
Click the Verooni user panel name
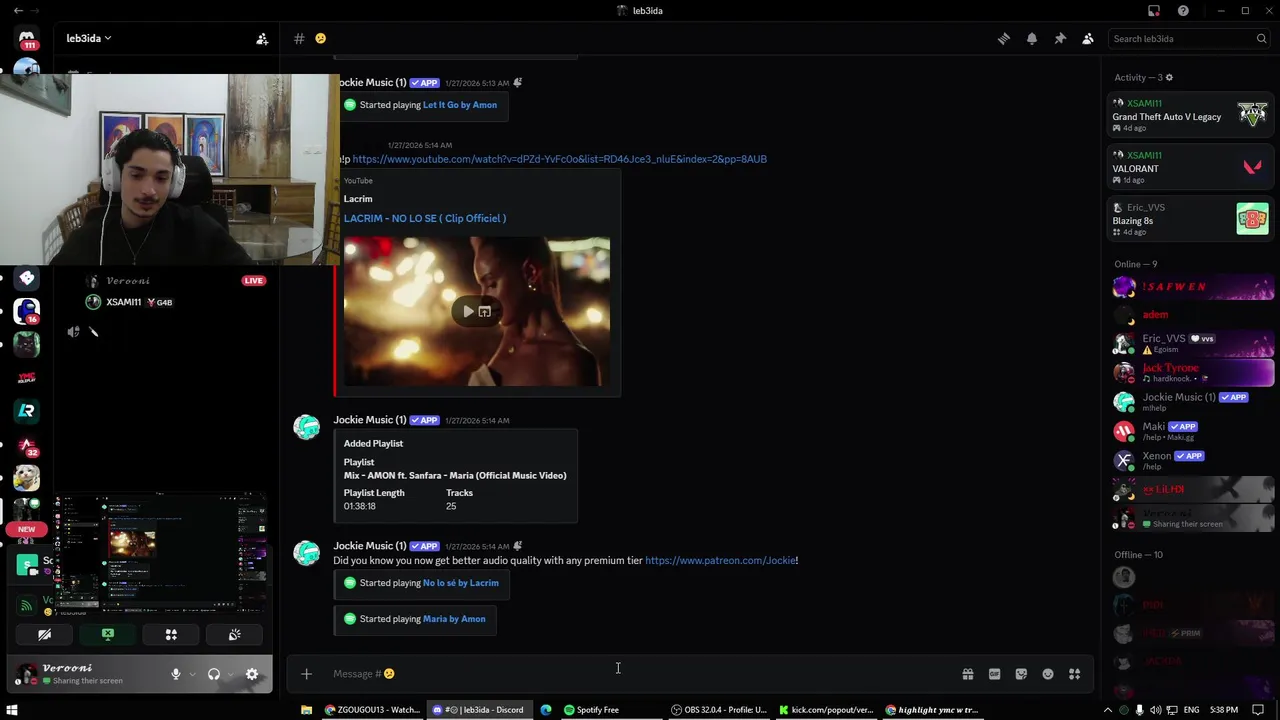click(x=67, y=668)
